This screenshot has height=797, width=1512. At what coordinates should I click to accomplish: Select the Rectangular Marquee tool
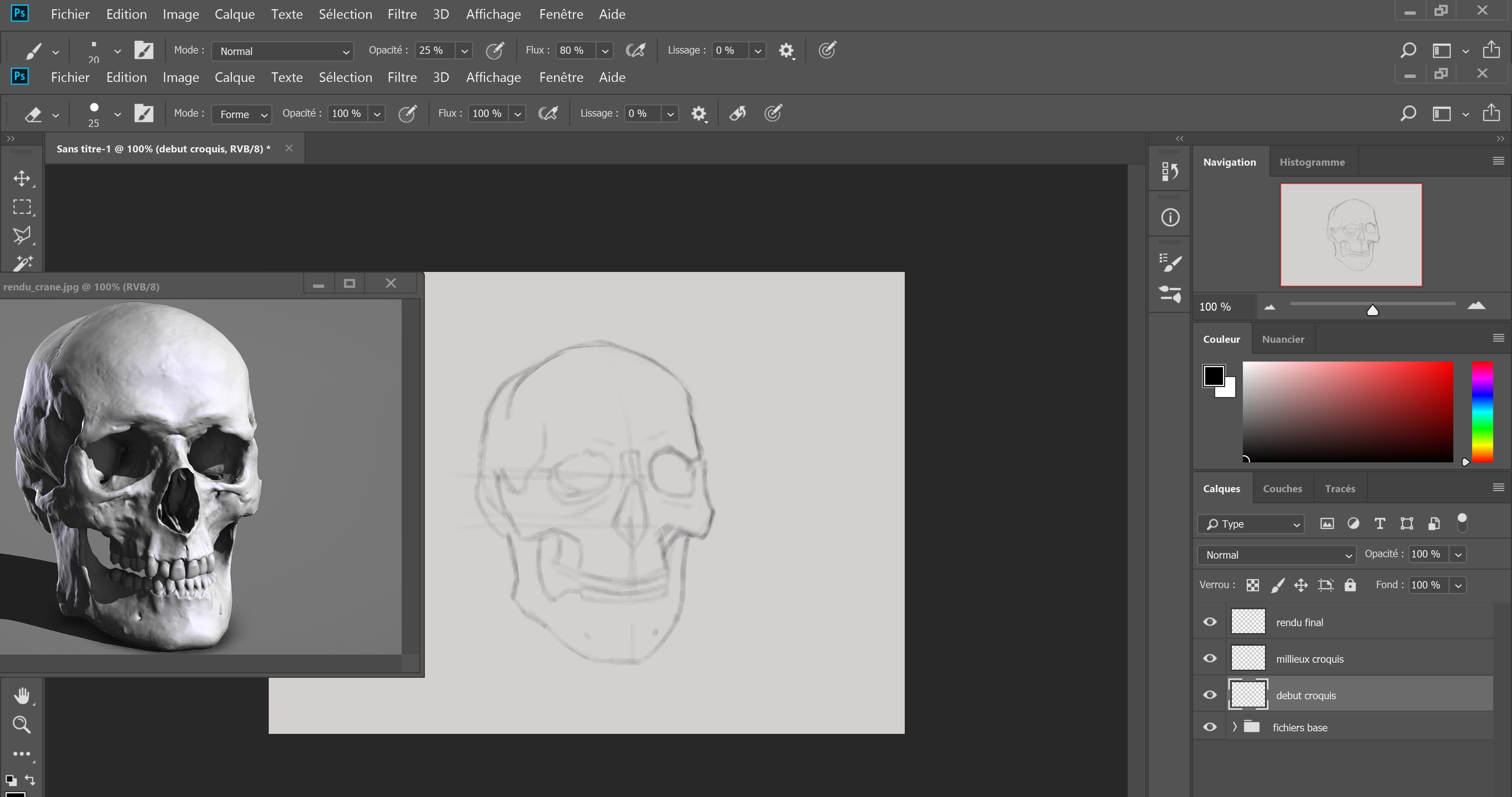[x=22, y=207]
